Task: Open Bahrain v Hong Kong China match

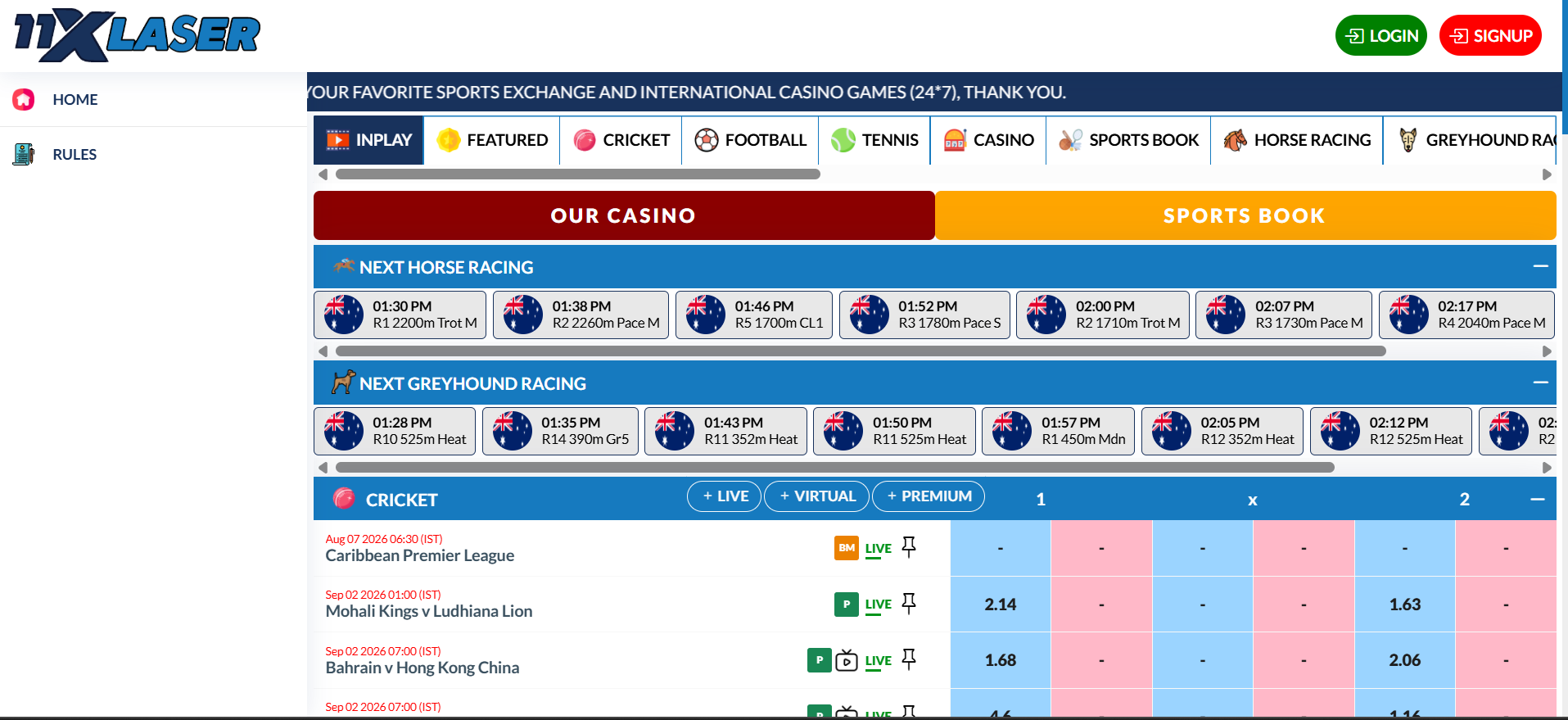Action: click(423, 668)
